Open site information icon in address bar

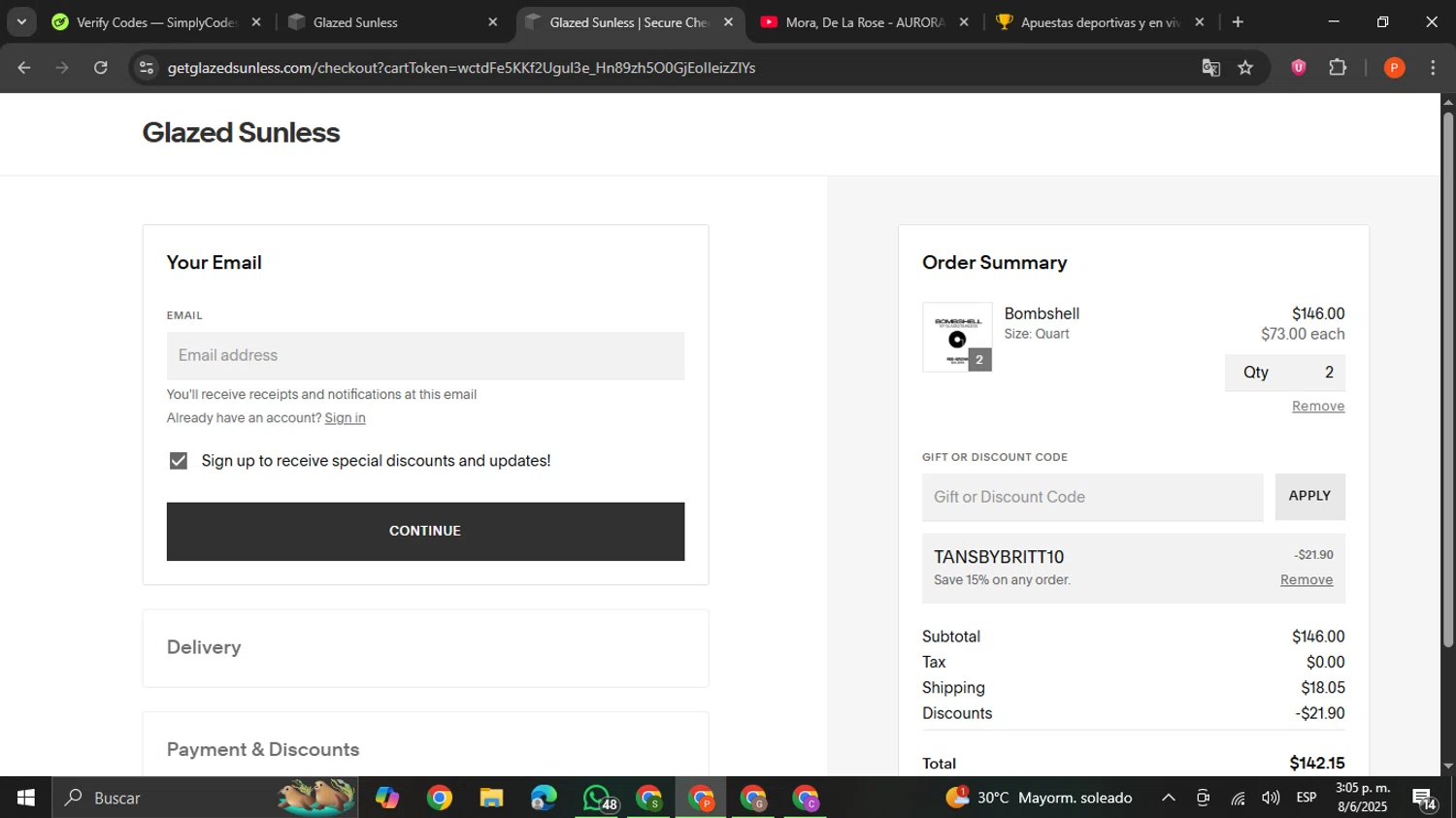pos(147,68)
